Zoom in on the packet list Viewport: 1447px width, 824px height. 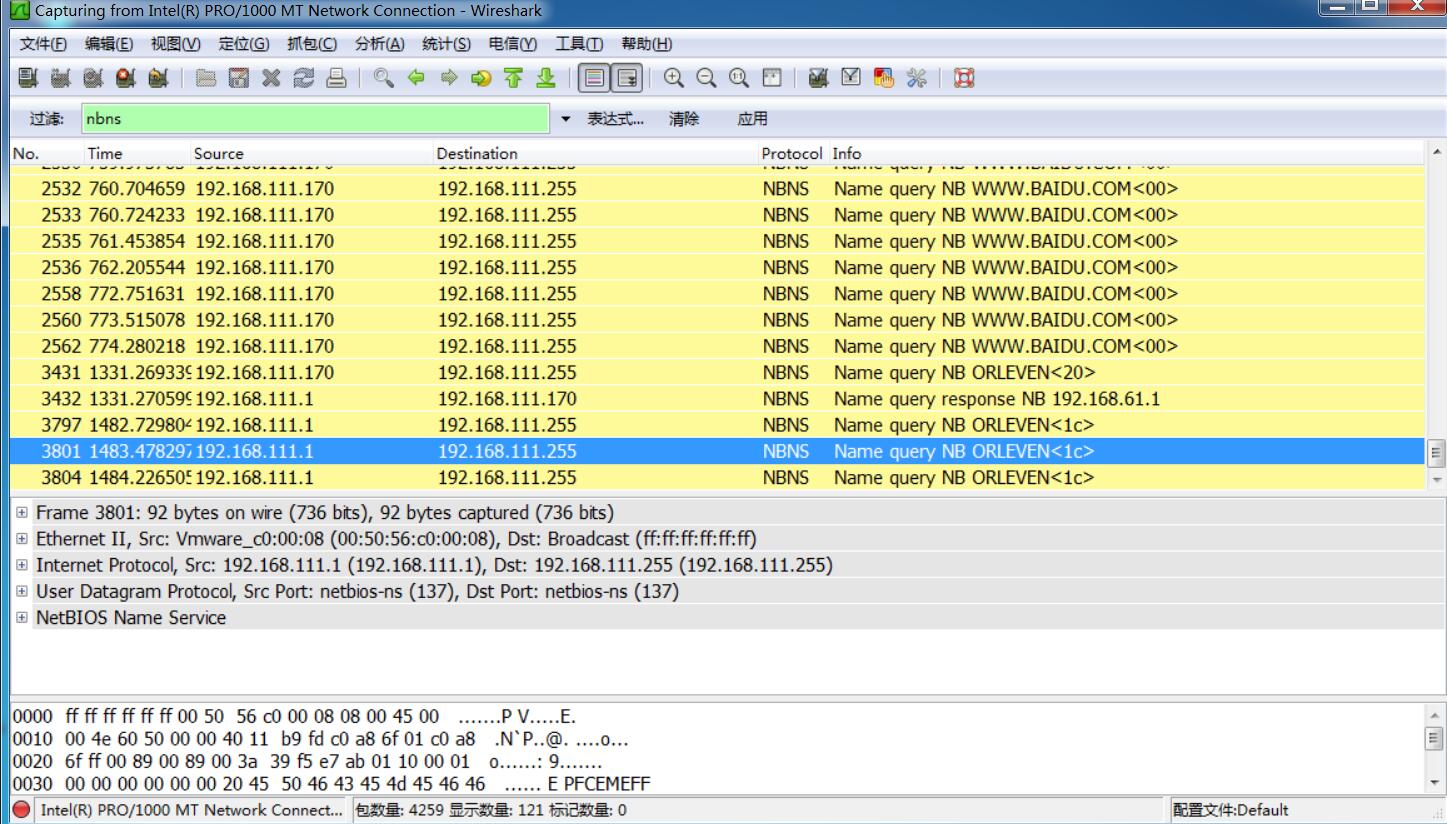(x=673, y=77)
